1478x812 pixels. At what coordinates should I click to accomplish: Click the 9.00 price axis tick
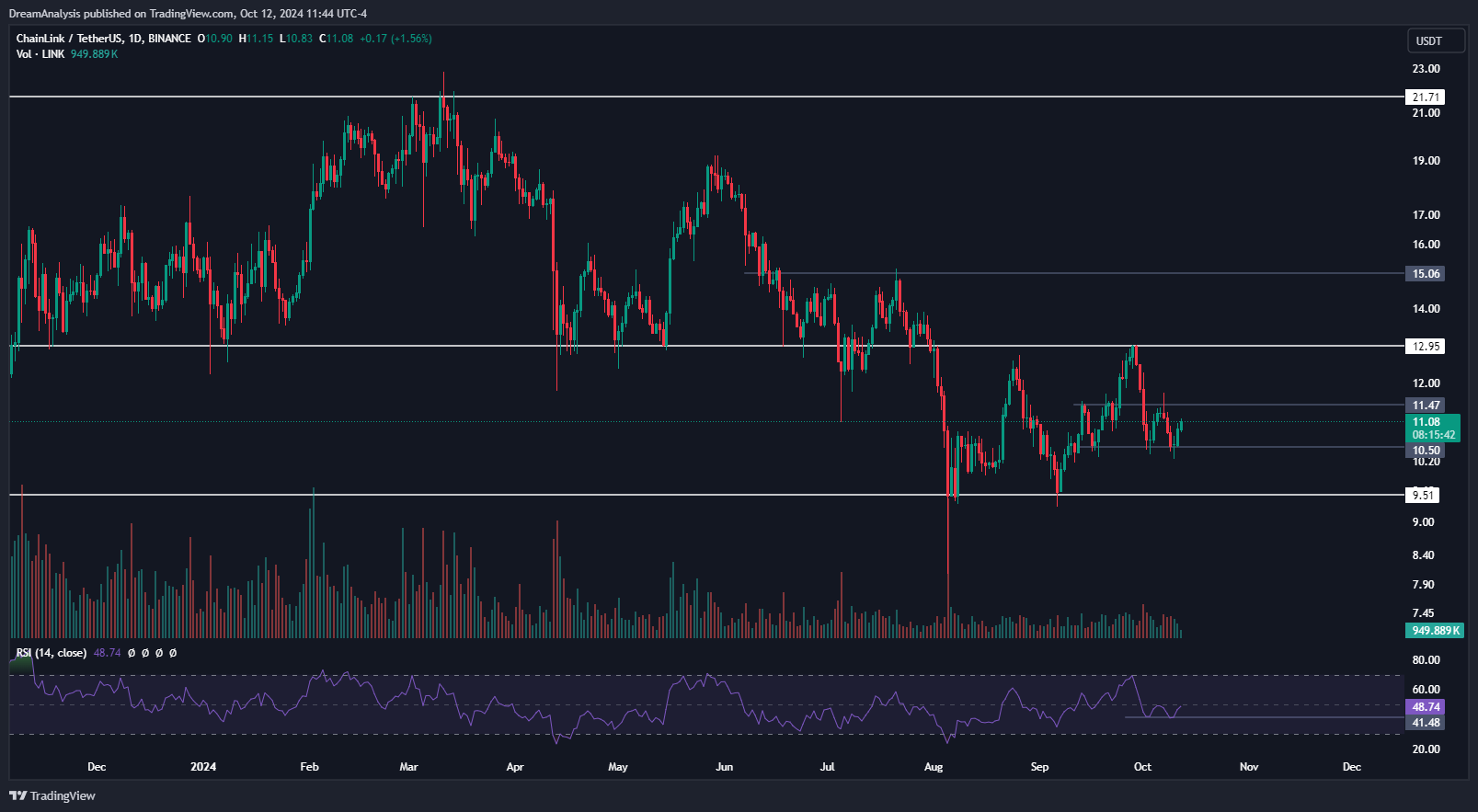click(x=1424, y=522)
